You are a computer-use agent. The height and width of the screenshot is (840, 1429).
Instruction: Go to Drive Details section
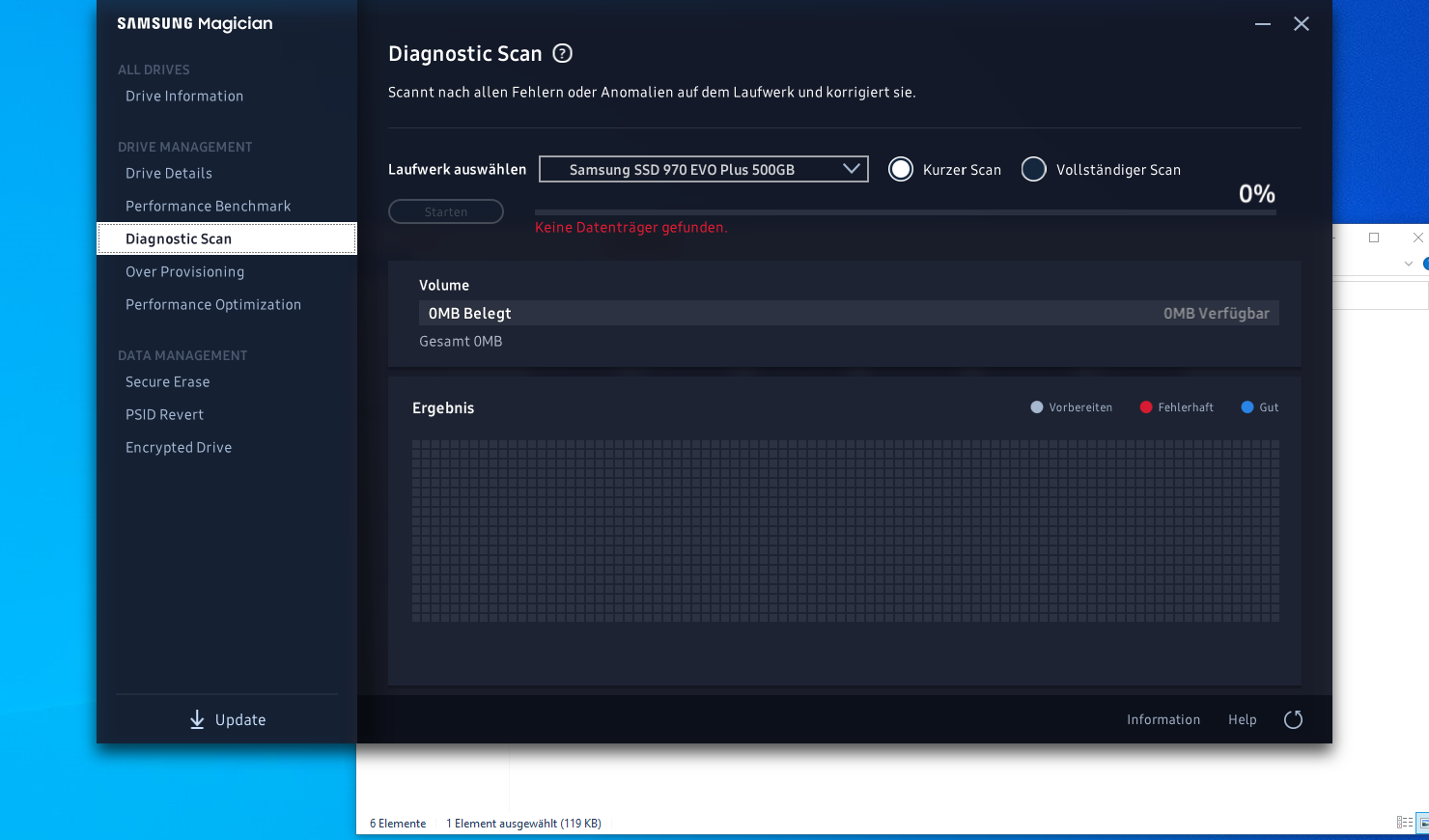pos(169,174)
